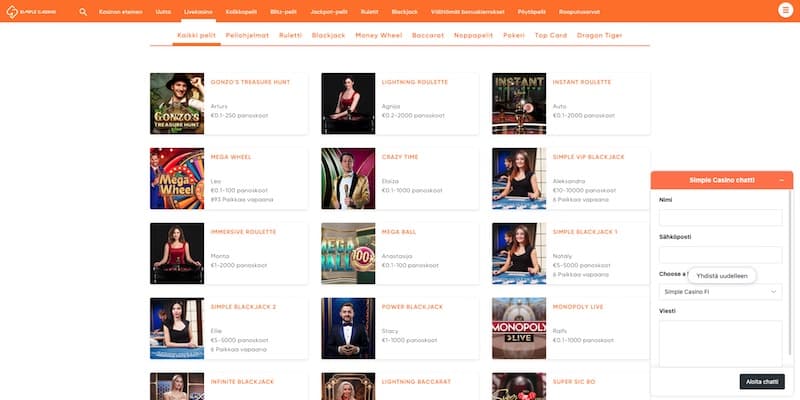Open Blitz-pelit in top navigation
The image size is (800, 400).
(284, 12)
